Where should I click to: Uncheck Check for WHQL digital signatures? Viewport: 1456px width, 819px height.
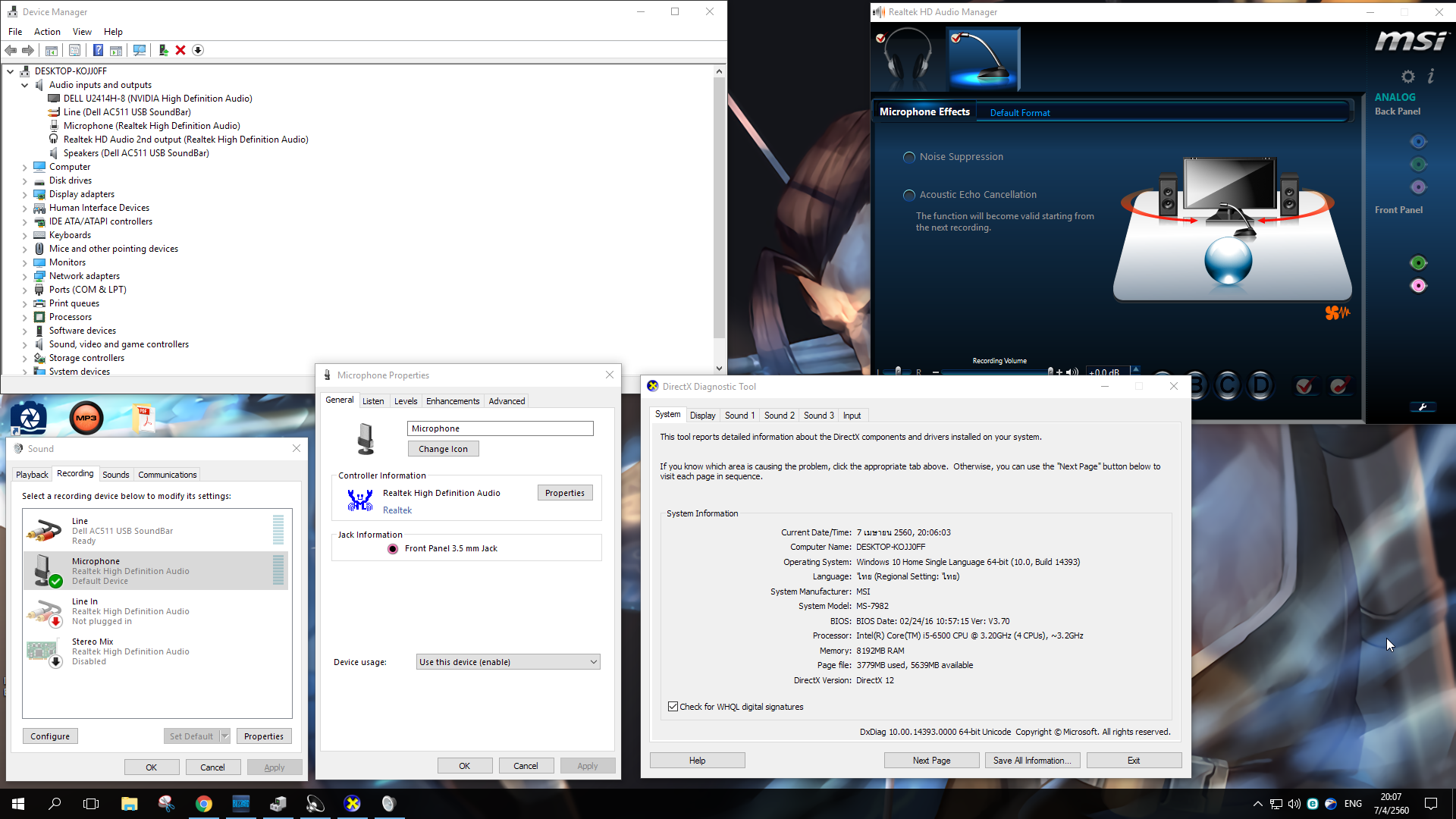pyautogui.click(x=673, y=707)
